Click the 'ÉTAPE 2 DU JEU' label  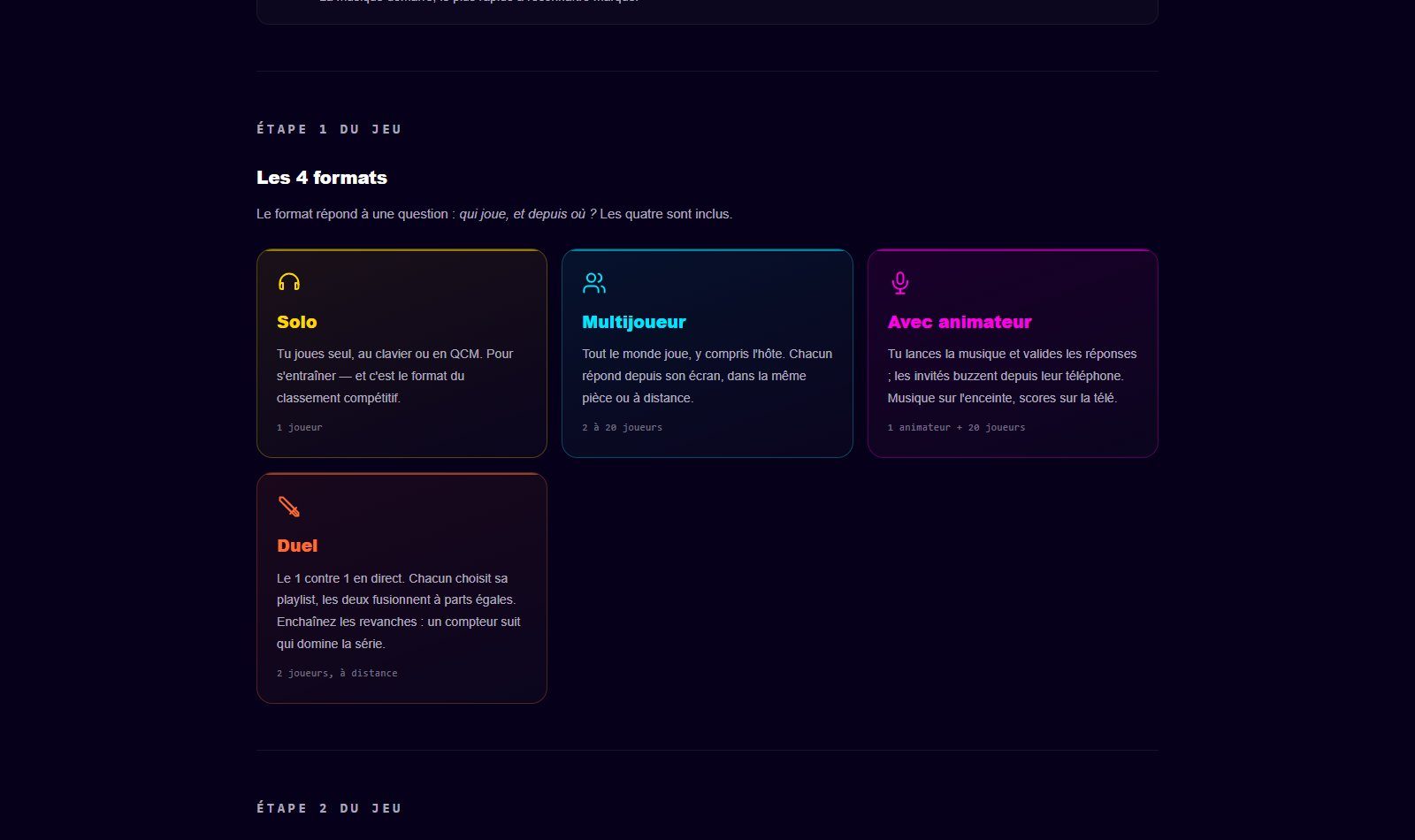329,808
